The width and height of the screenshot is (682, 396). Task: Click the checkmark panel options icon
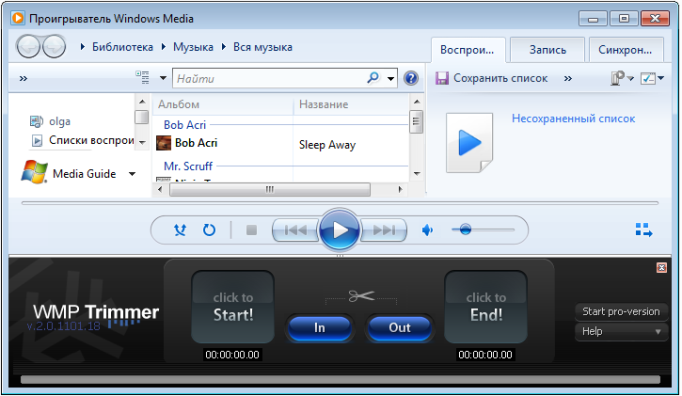[x=648, y=78]
